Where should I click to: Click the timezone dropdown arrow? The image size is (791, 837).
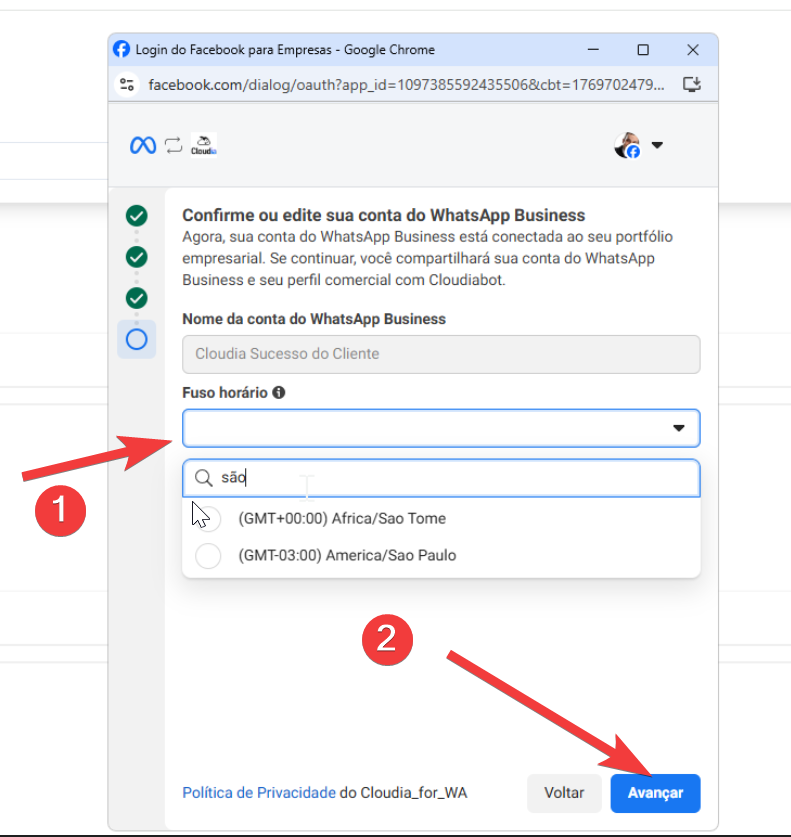(678, 428)
